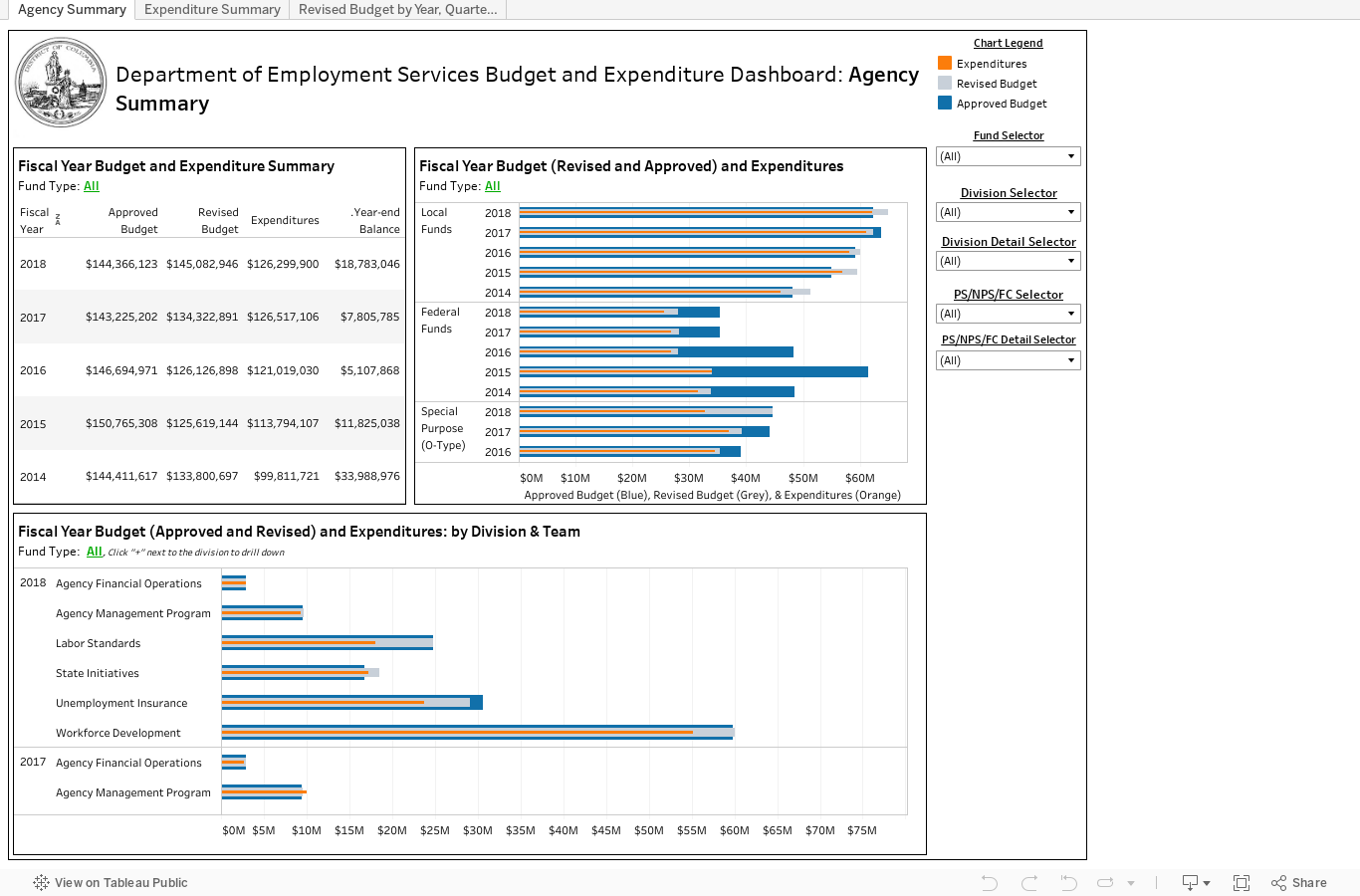Click the orange Expenditures legend swatch
Viewport: 1360px width, 896px height.
(945, 63)
